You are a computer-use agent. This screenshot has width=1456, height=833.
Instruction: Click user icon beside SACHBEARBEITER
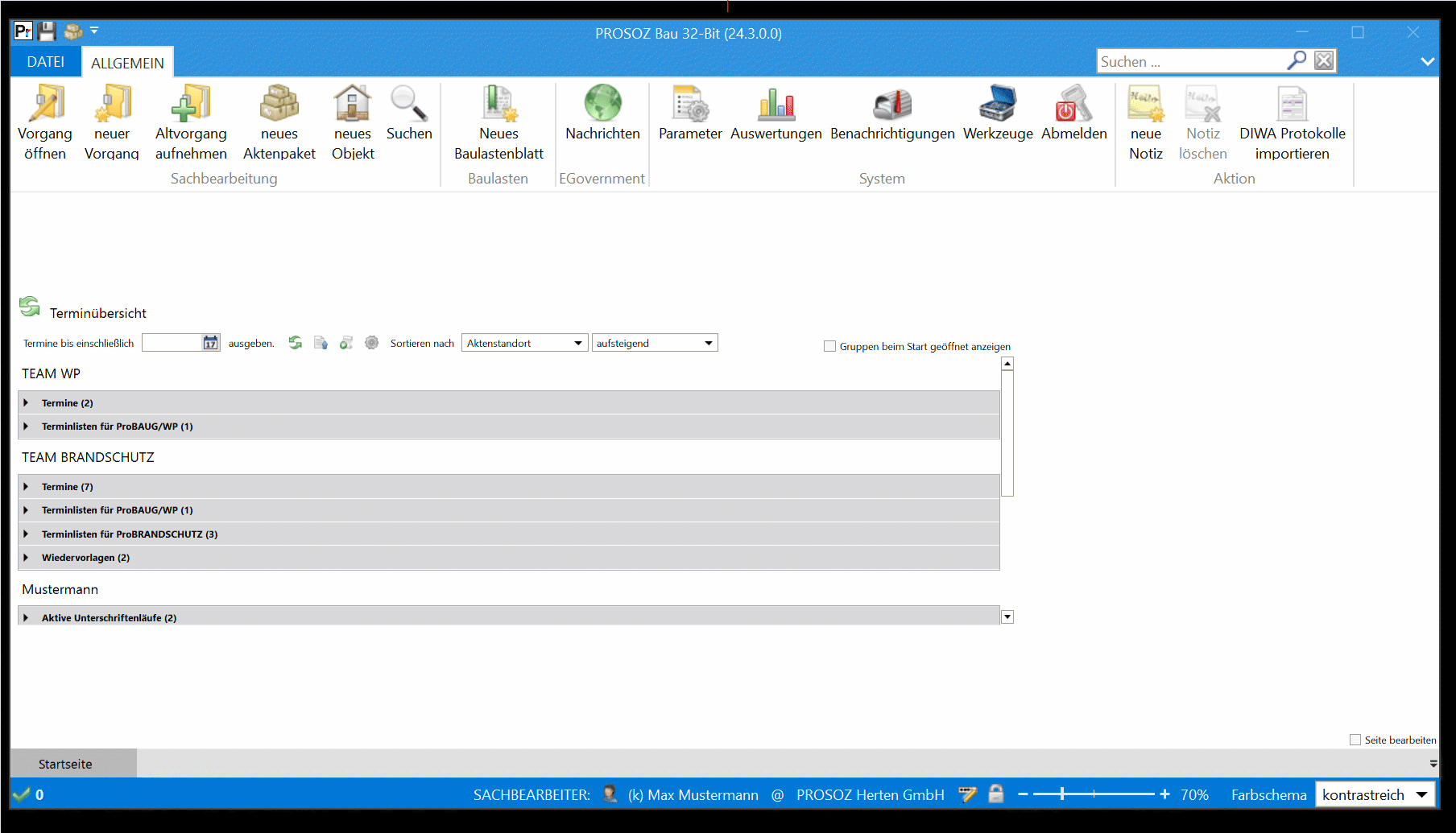tap(610, 794)
